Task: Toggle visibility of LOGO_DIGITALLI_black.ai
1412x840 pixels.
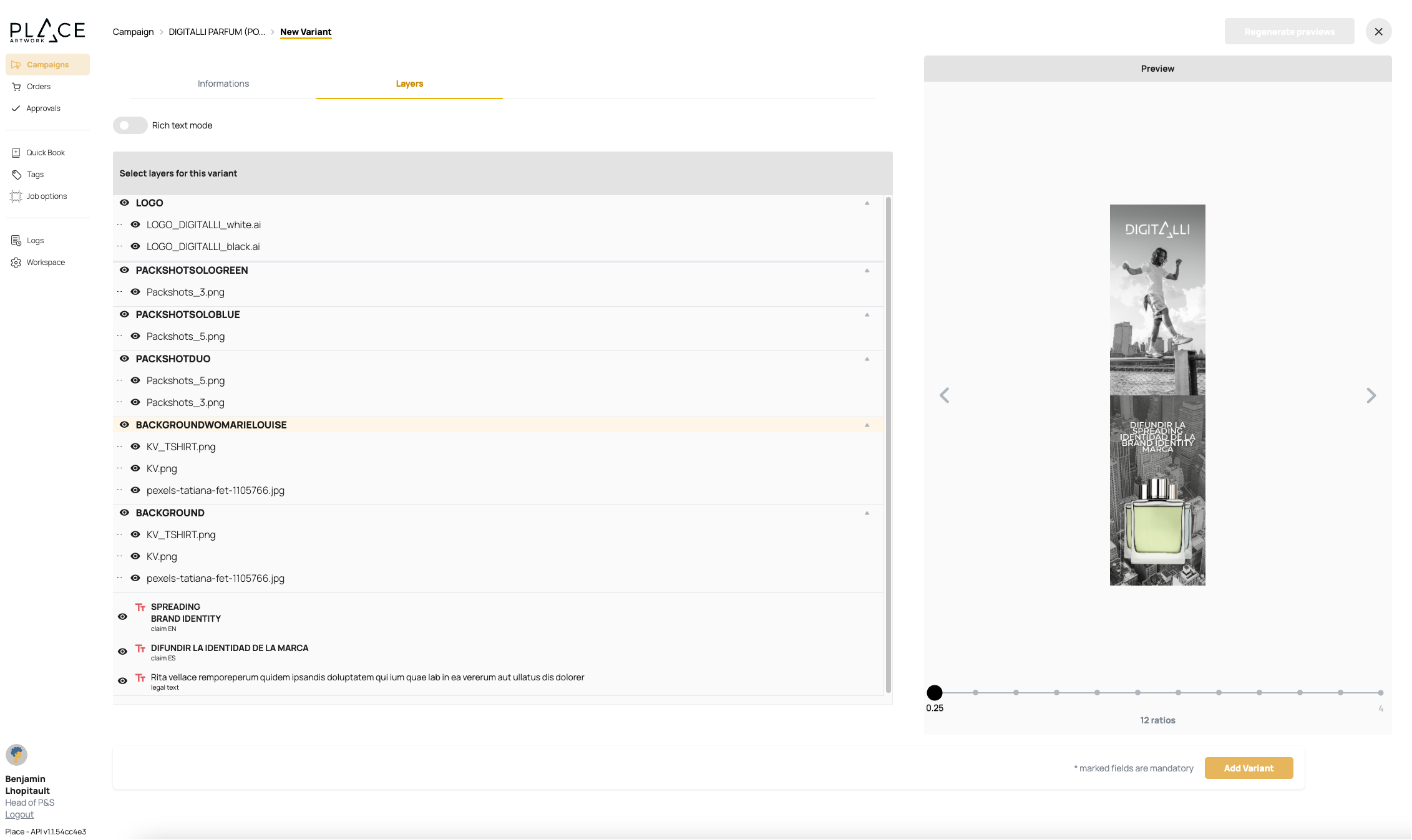Action: click(x=135, y=246)
